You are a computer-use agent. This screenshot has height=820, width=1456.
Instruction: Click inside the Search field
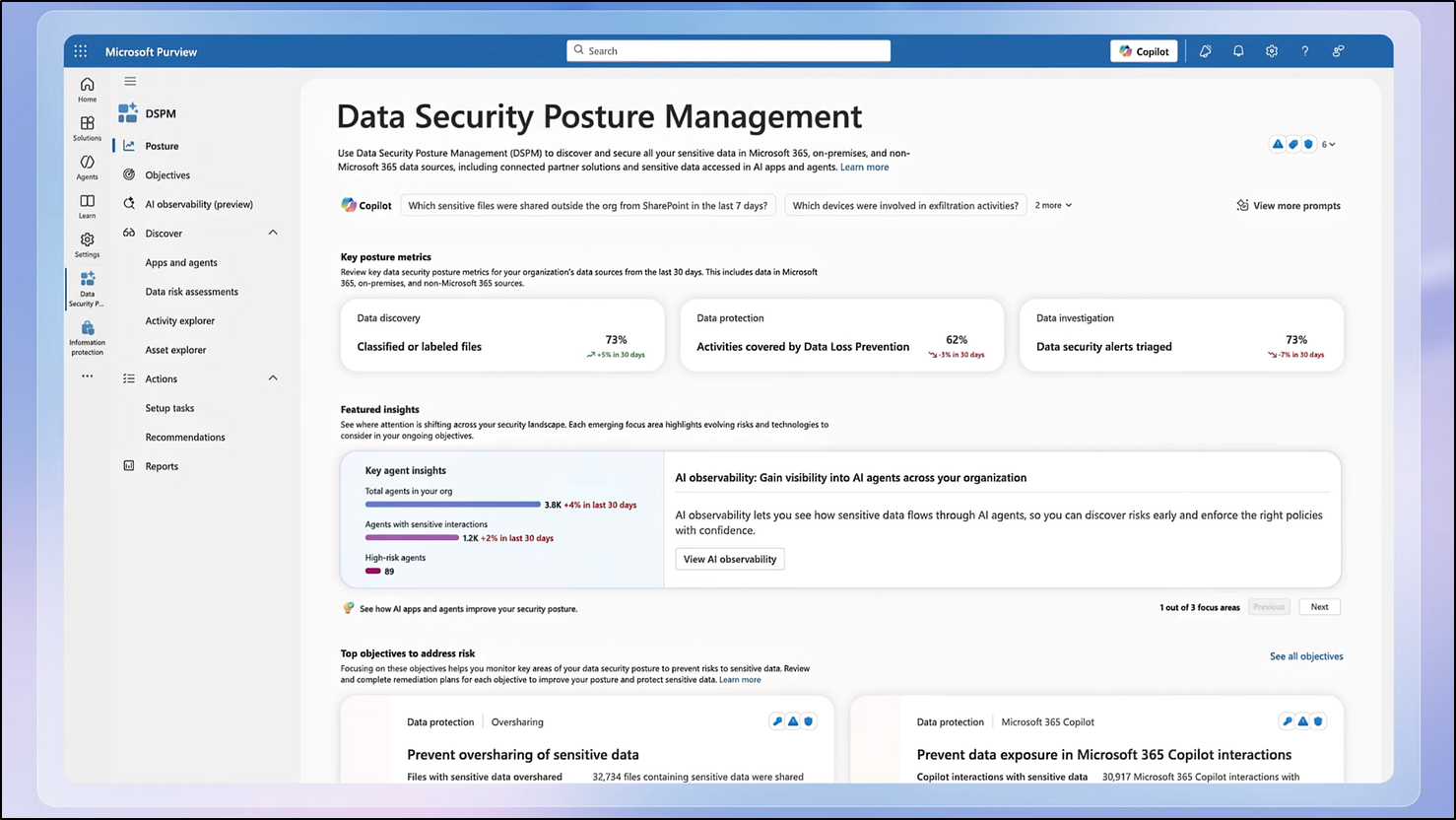click(x=727, y=49)
